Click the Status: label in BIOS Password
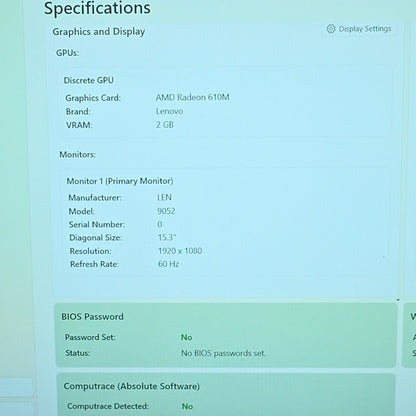Screen dimensions: 416x416 [x=78, y=353]
